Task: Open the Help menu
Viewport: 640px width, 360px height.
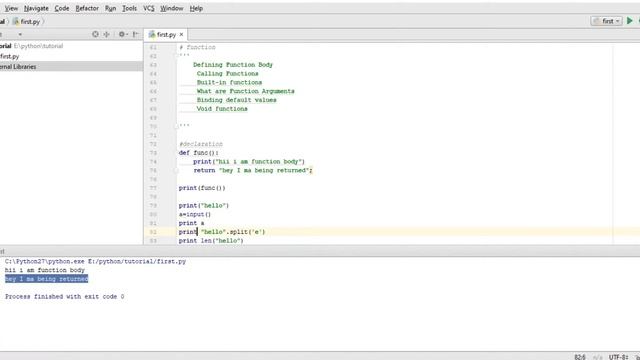Action: [196, 8]
